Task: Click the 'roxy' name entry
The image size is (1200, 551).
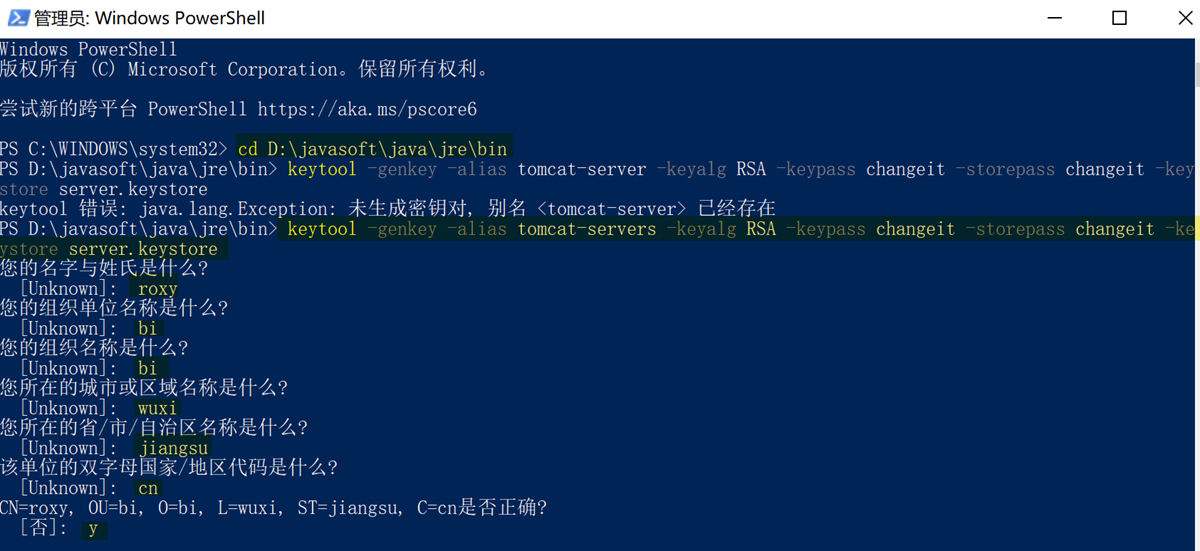Action: click(x=157, y=289)
